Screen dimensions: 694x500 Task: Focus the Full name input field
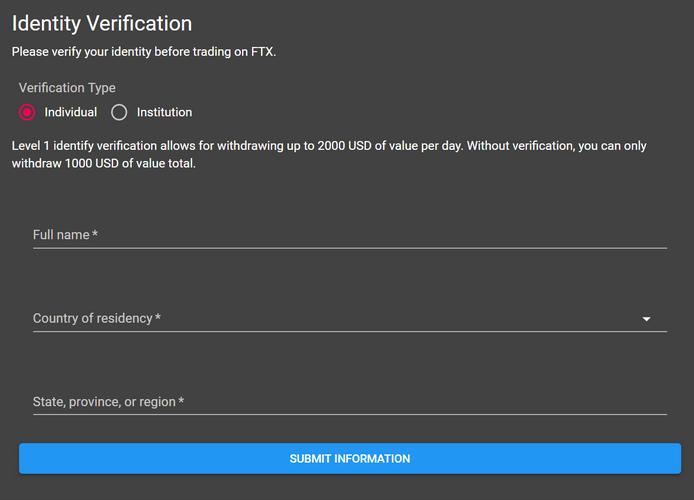pyautogui.click(x=350, y=235)
